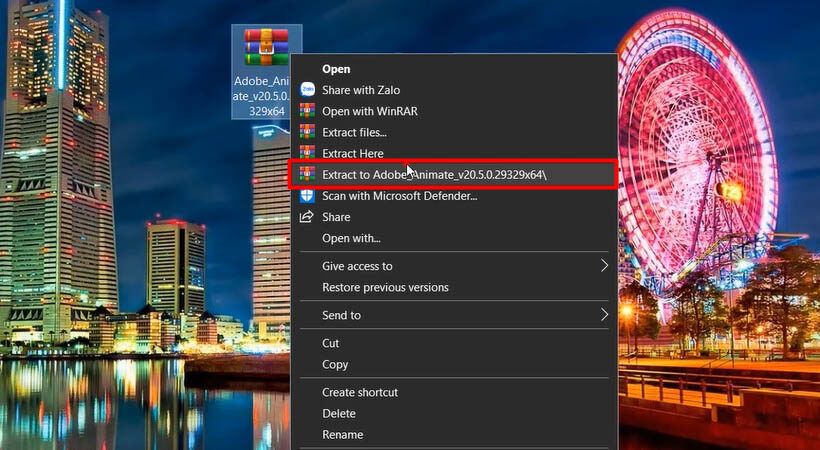Choose Cut from the context menu
Image resolution: width=820 pixels, height=450 pixels.
[x=331, y=343]
